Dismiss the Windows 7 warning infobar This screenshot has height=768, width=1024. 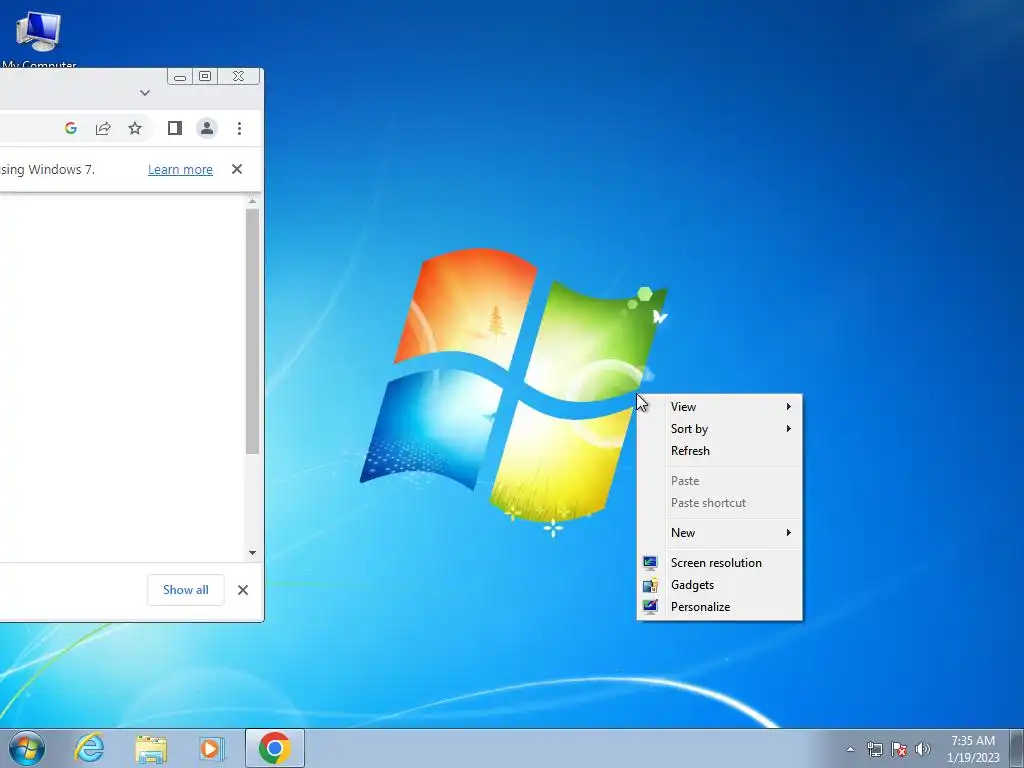click(237, 169)
